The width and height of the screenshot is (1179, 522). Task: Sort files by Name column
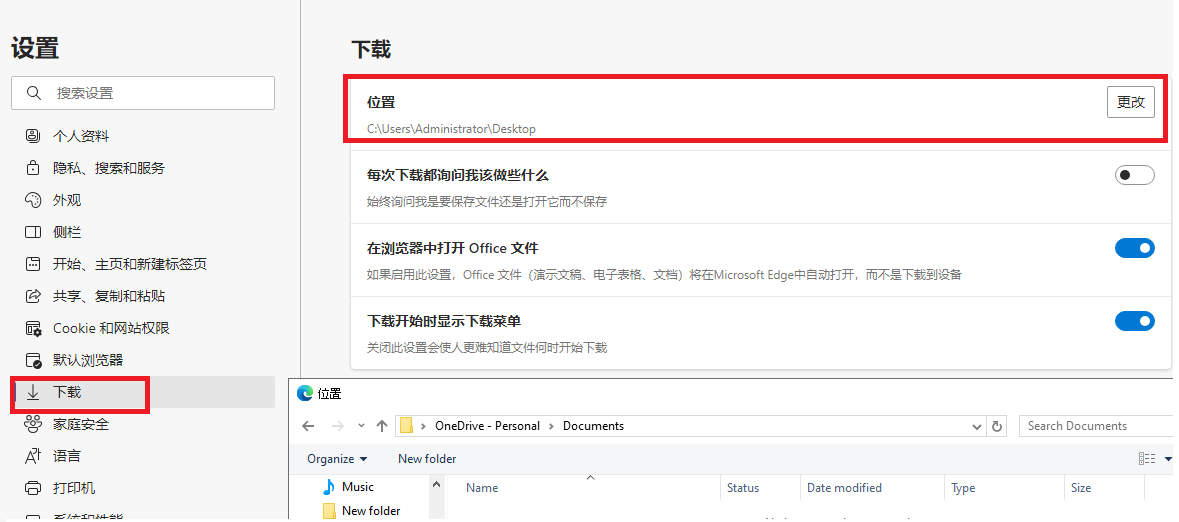pyautogui.click(x=482, y=488)
